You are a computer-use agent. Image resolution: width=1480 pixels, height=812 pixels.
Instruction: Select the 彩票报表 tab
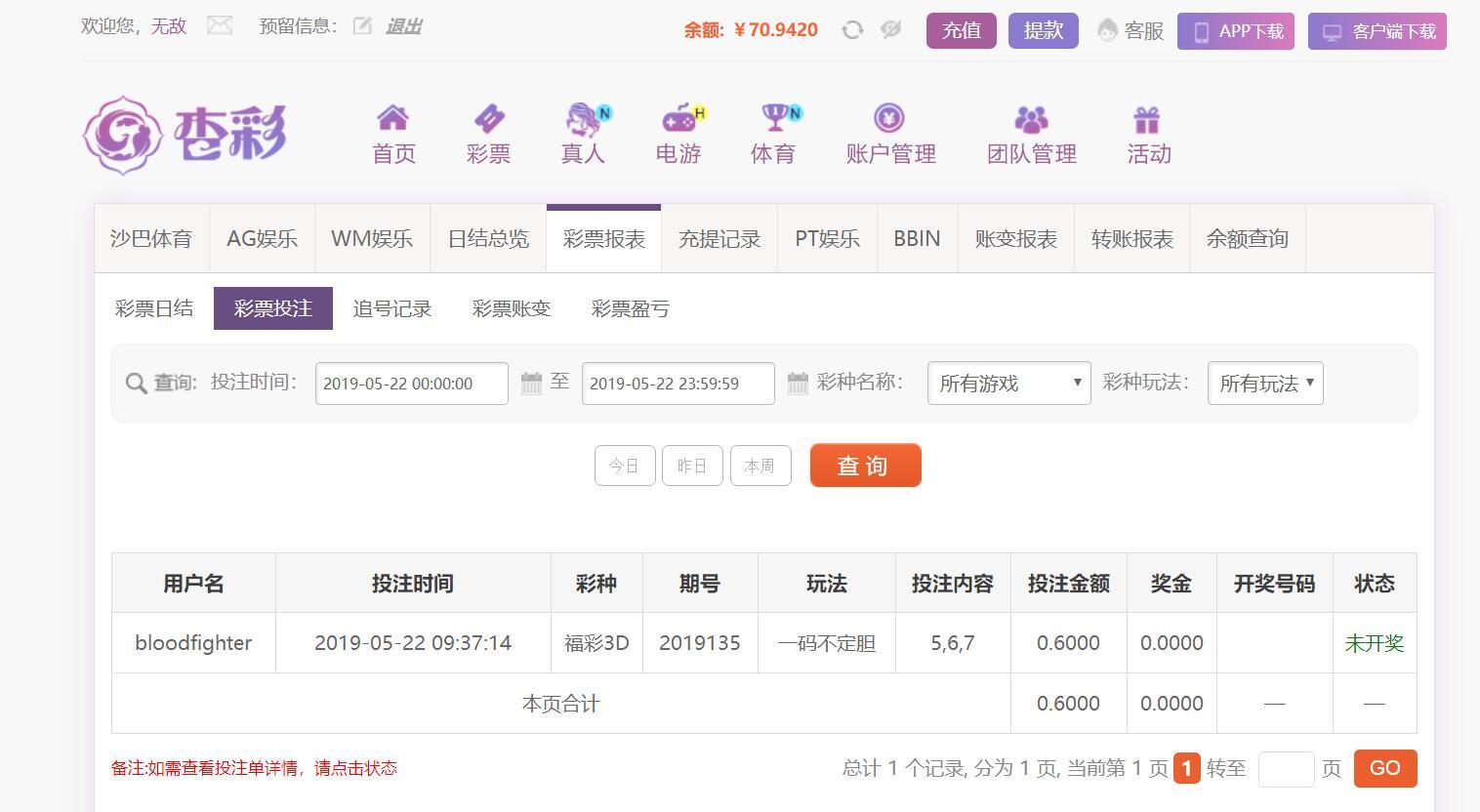click(603, 239)
